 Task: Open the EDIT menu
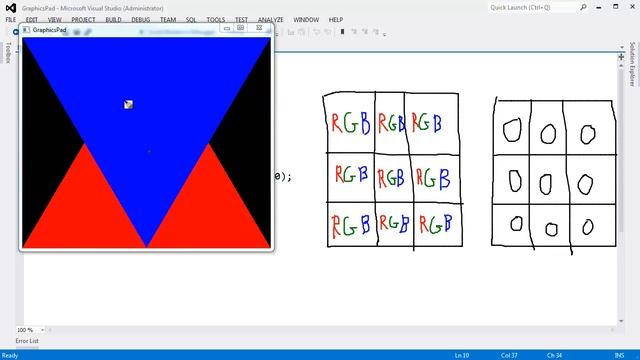coord(31,20)
